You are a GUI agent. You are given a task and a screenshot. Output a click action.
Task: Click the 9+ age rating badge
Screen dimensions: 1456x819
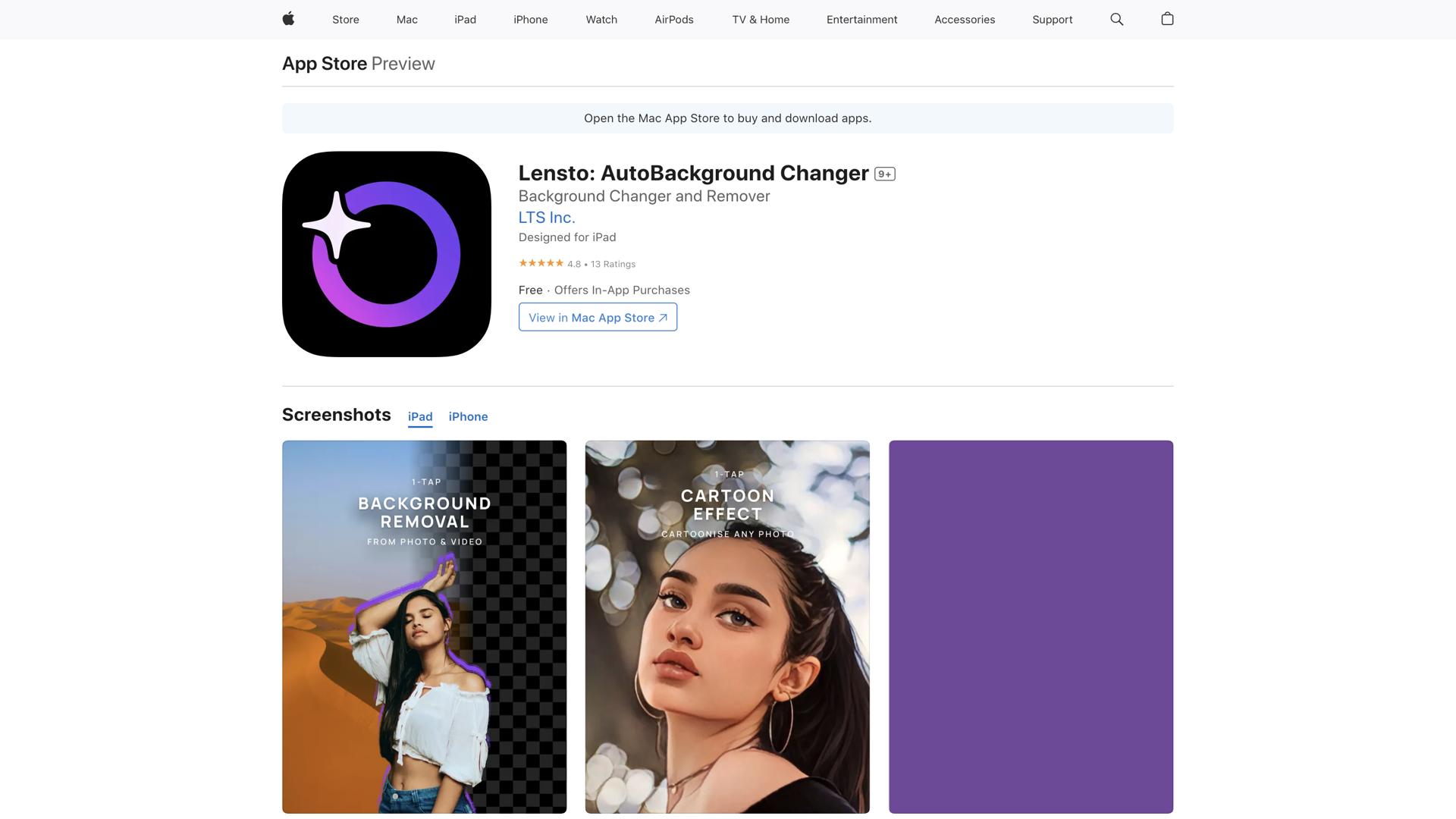[884, 174]
